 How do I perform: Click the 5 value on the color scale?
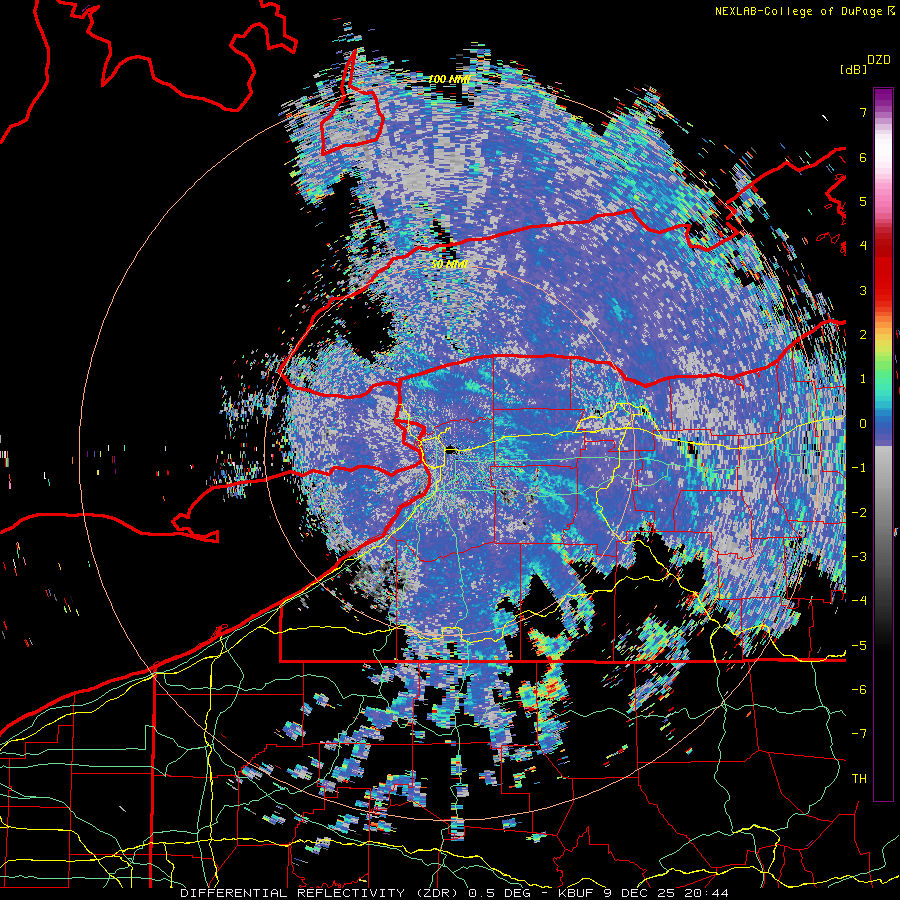pos(863,201)
